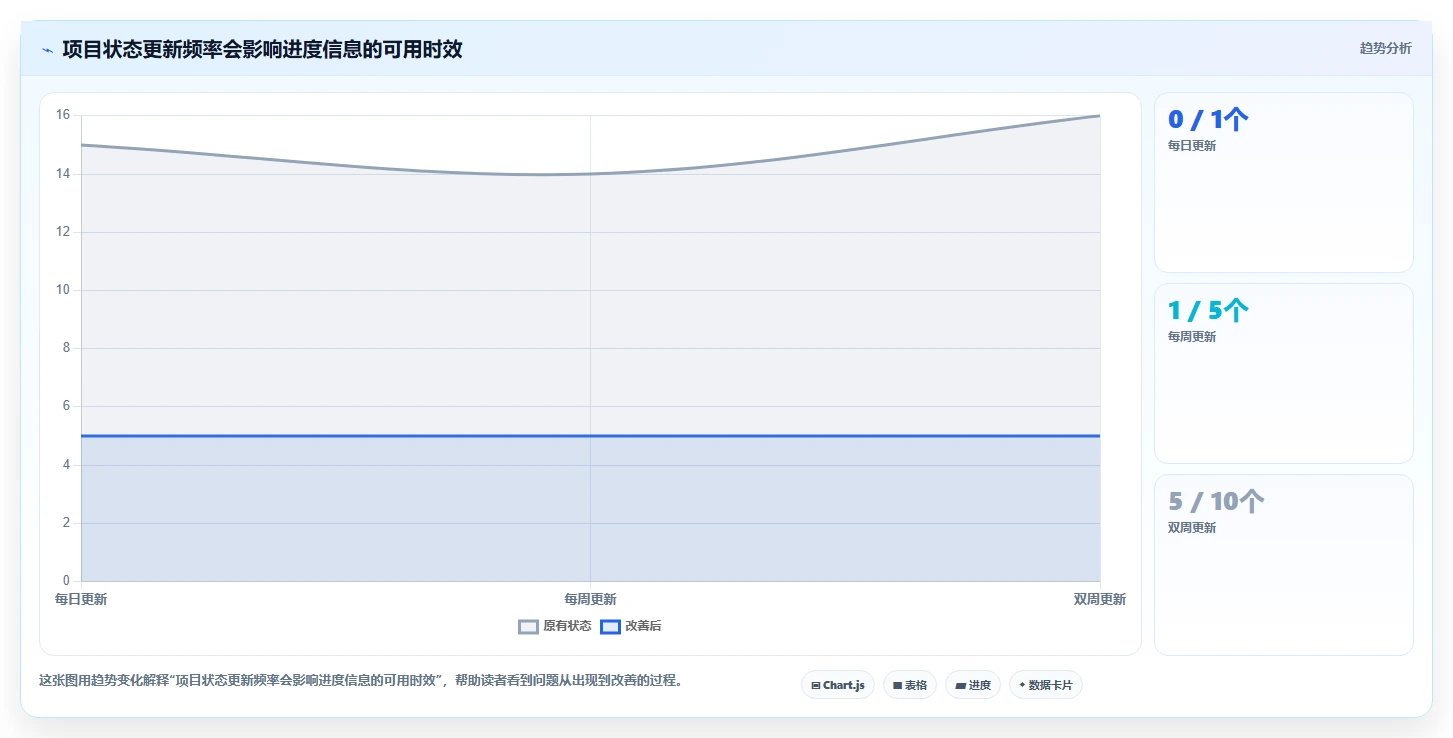
Task: Click the 改善后 legend label
Action: point(643,627)
